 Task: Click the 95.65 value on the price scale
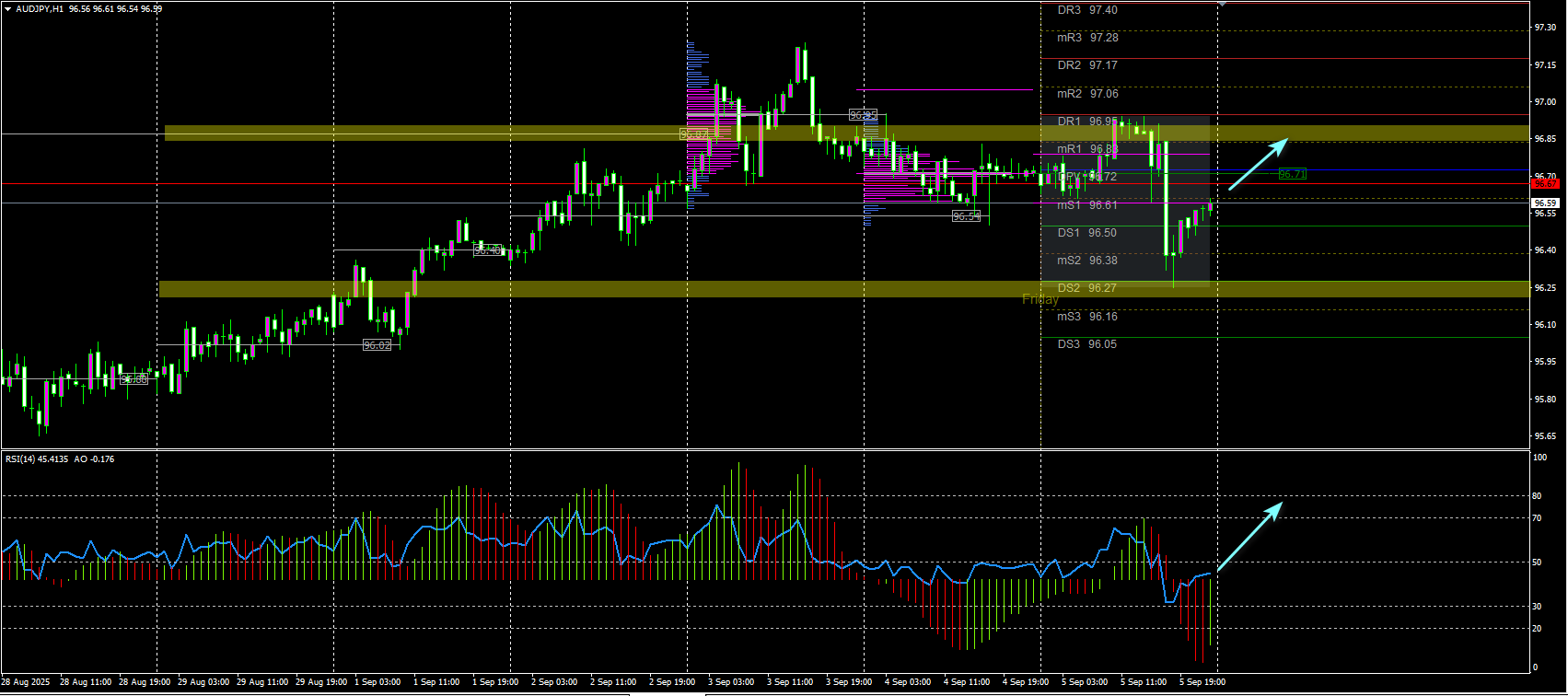[x=1545, y=436]
